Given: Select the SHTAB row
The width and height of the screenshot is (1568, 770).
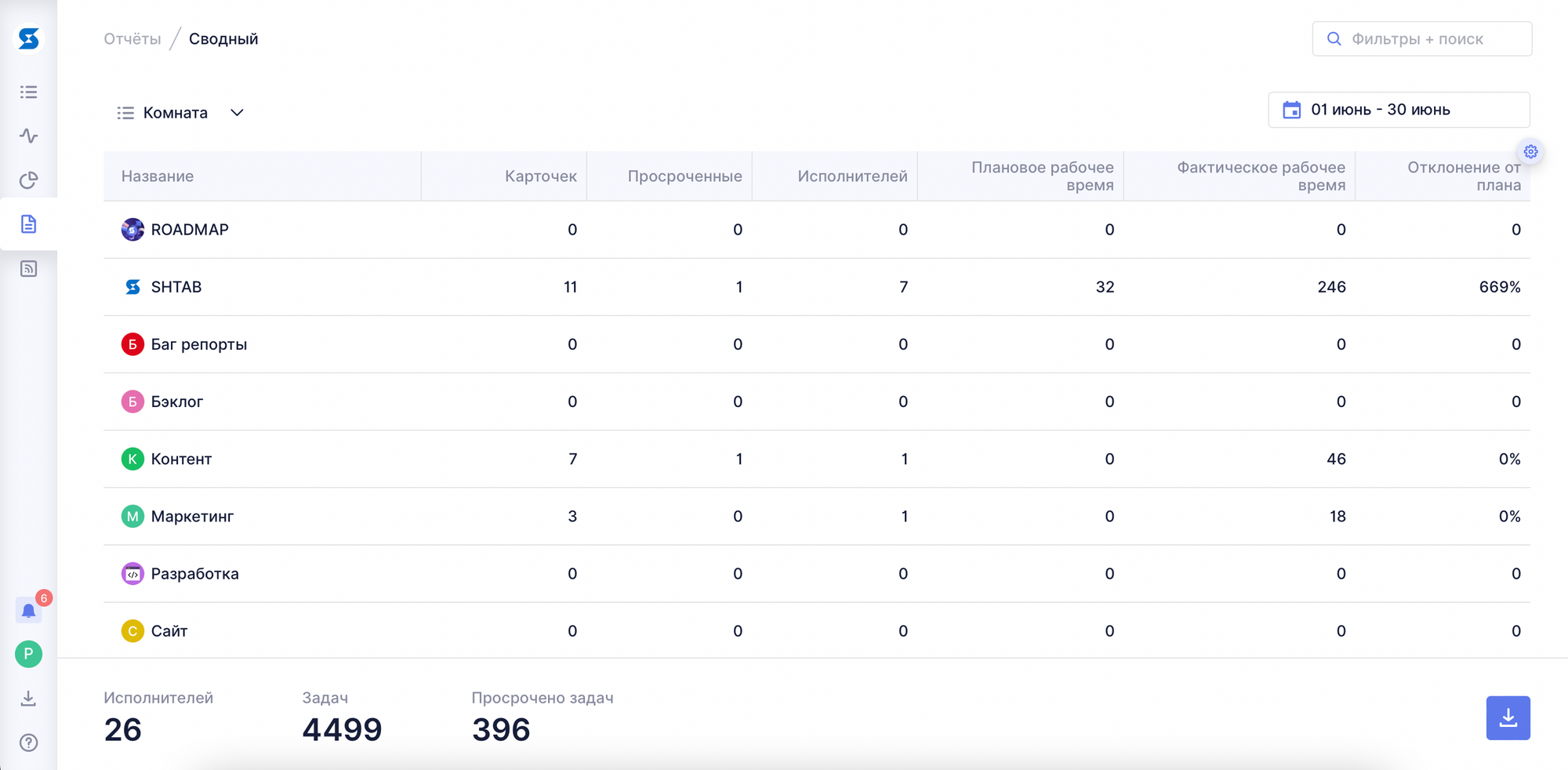Looking at the screenshot, I should [176, 287].
